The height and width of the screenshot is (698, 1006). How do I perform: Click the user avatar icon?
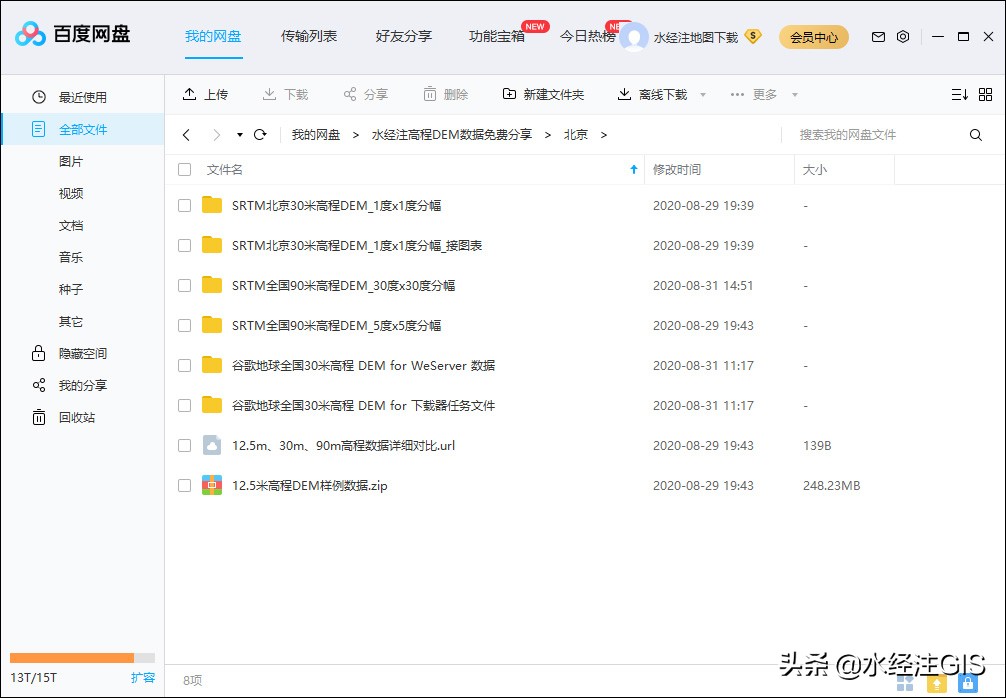pyautogui.click(x=634, y=37)
